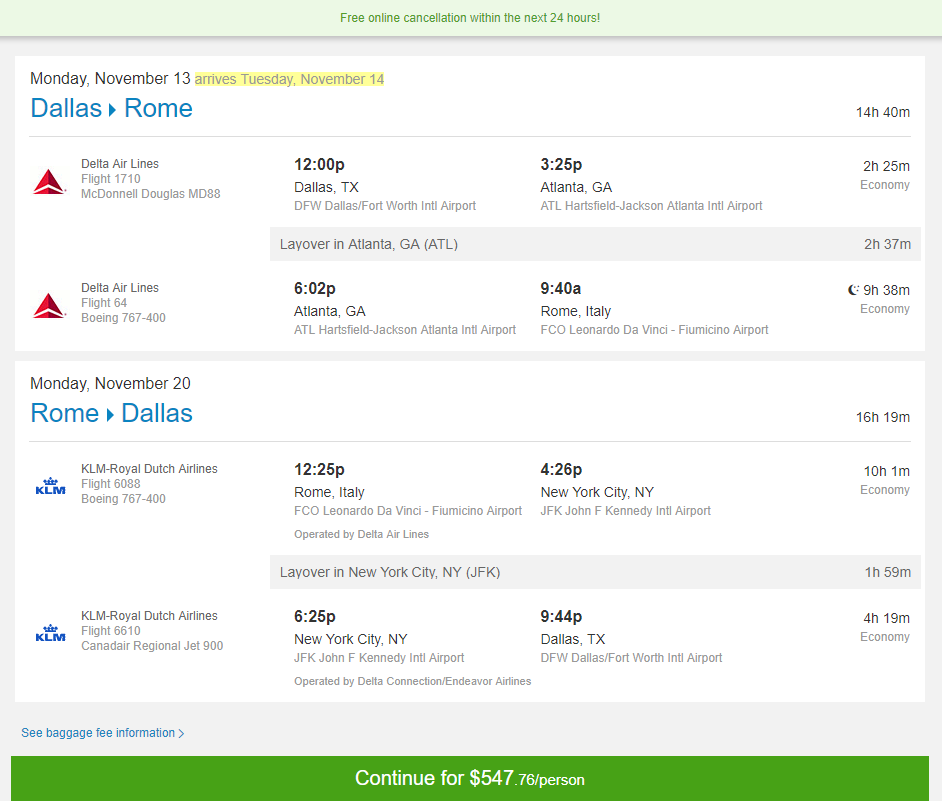
Task: Click the 9:44p arrival time
Action: coord(561,617)
